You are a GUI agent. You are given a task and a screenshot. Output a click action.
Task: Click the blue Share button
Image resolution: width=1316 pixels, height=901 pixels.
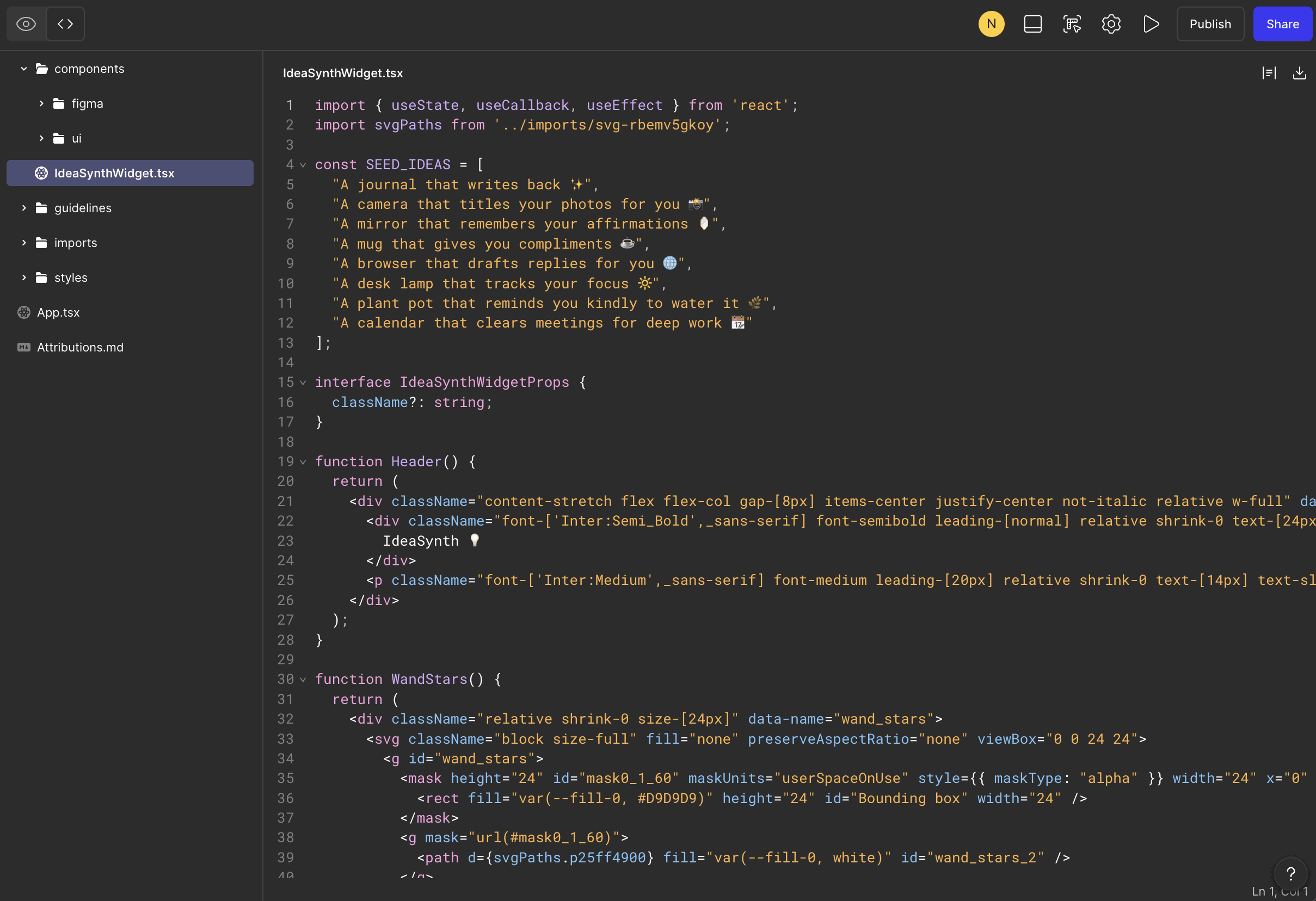1282,24
